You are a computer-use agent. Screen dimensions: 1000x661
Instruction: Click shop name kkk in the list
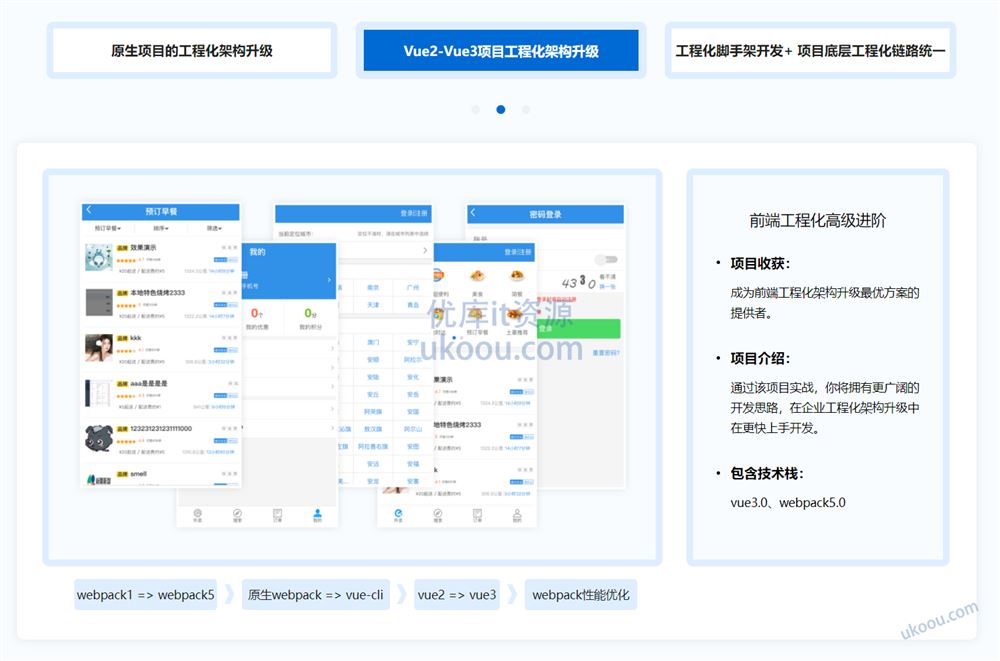click(136, 338)
